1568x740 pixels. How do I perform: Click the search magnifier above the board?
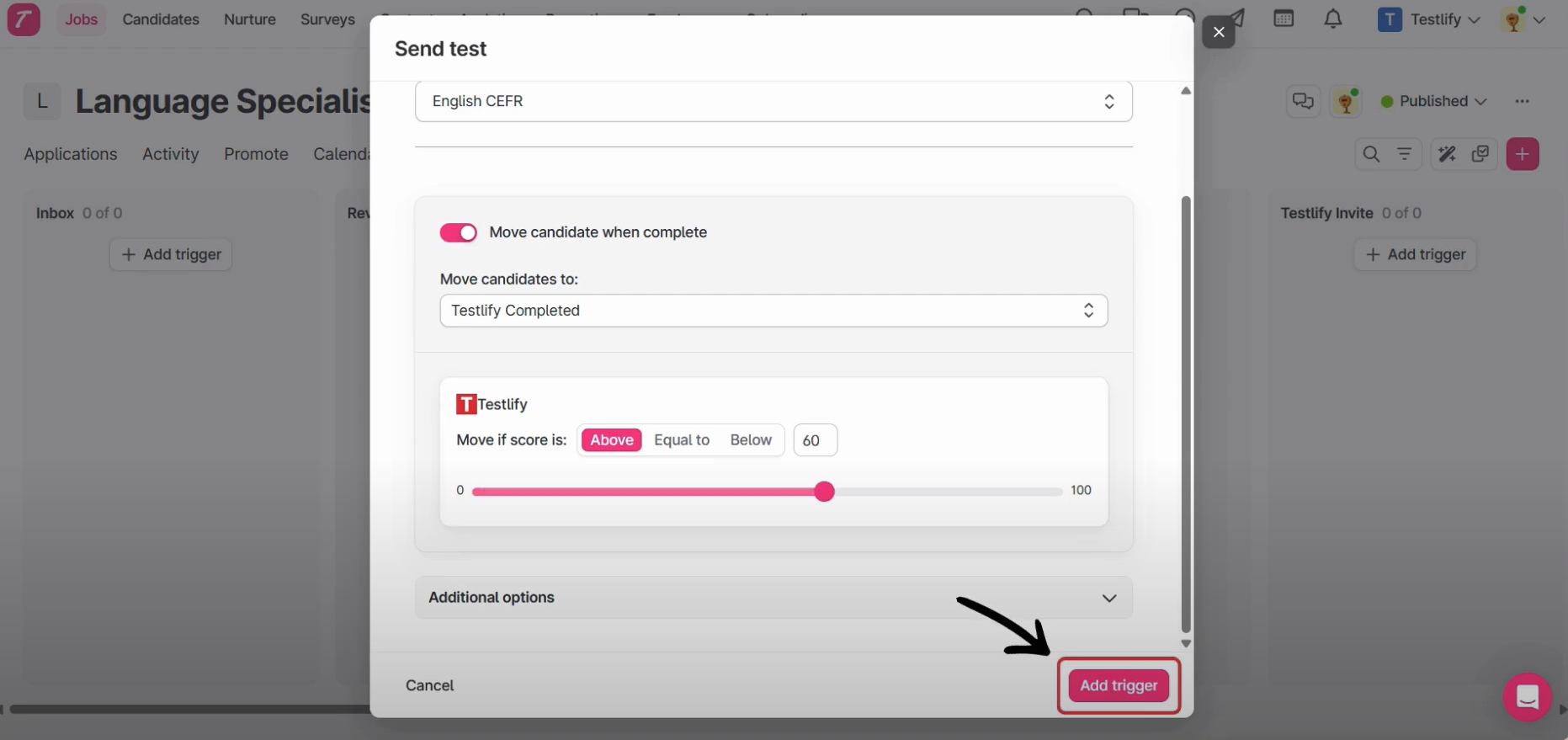1371,154
